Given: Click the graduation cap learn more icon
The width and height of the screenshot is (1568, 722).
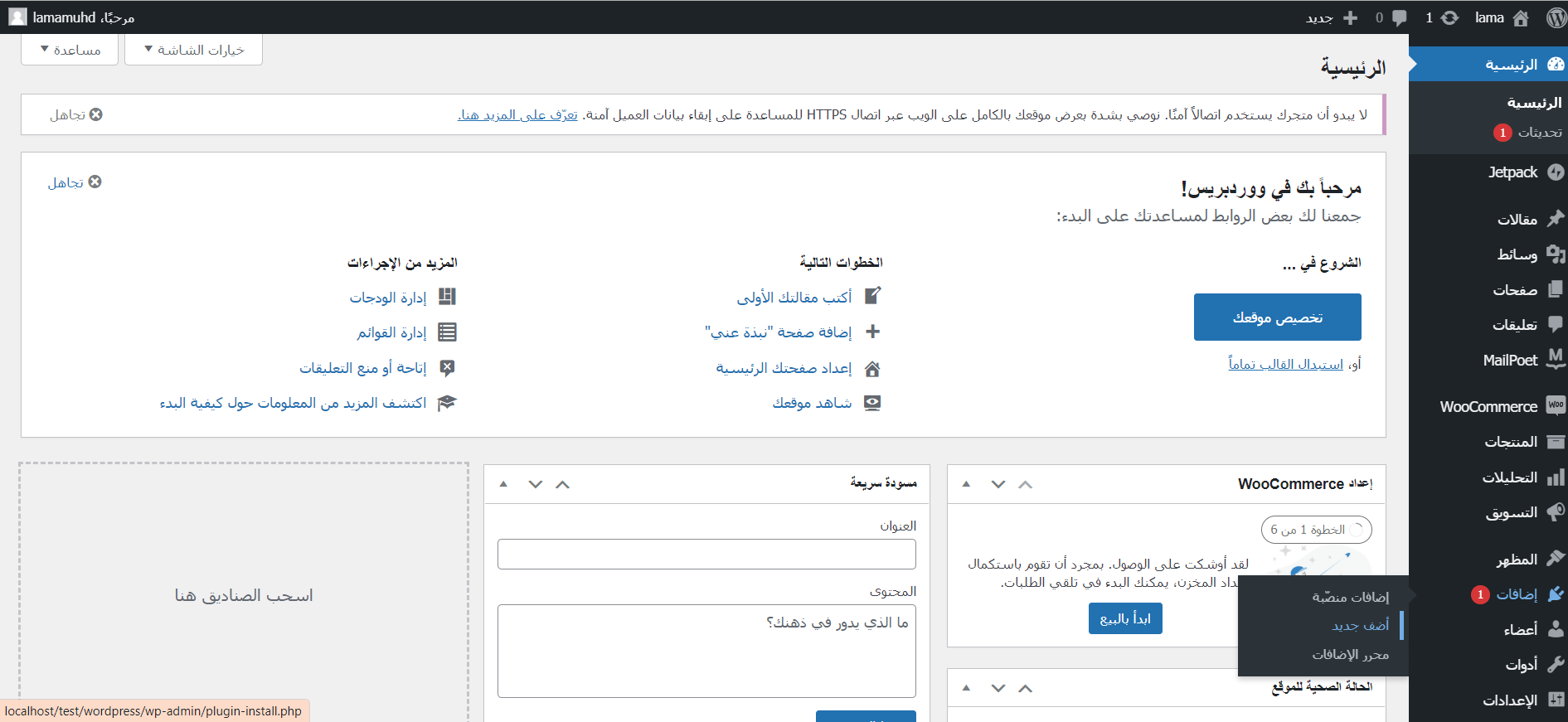Looking at the screenshot, I should [447, 402].
